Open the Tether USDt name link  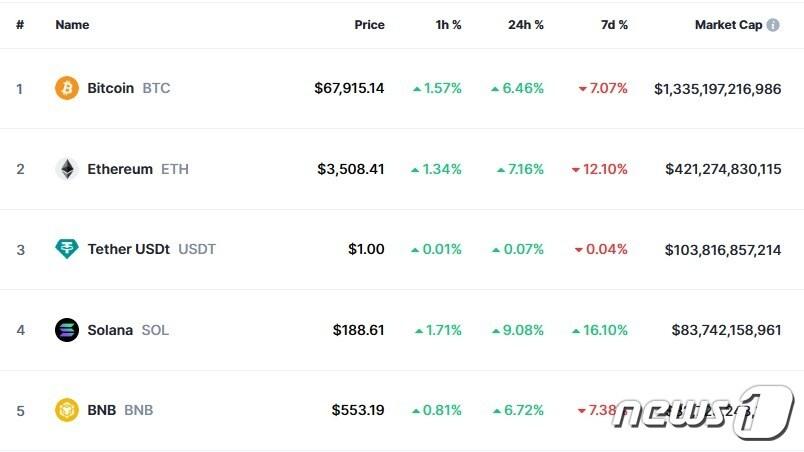[x=129, y=249]
